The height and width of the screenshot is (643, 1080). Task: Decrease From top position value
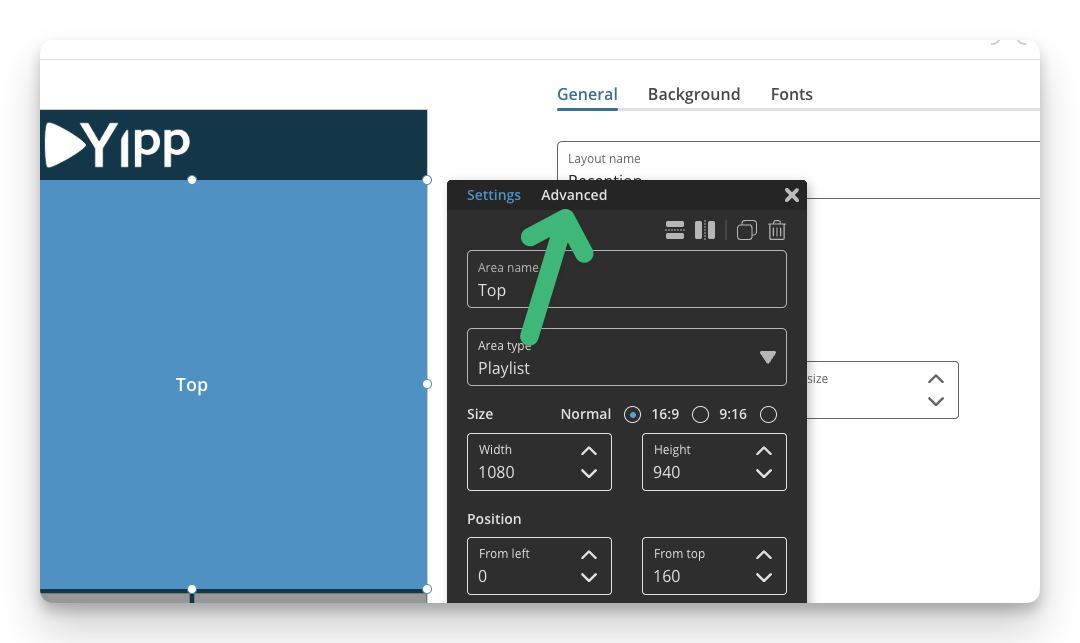[764, 577]
